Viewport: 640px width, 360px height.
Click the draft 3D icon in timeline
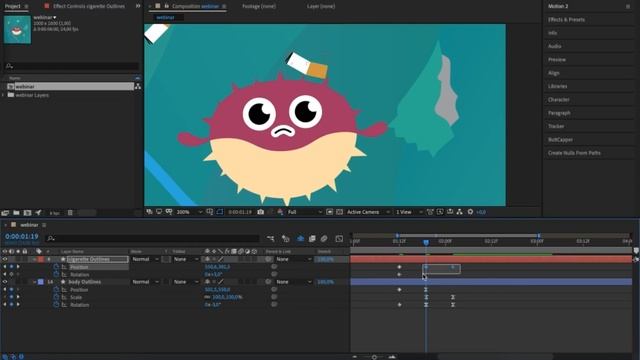[x=285, y=238]
